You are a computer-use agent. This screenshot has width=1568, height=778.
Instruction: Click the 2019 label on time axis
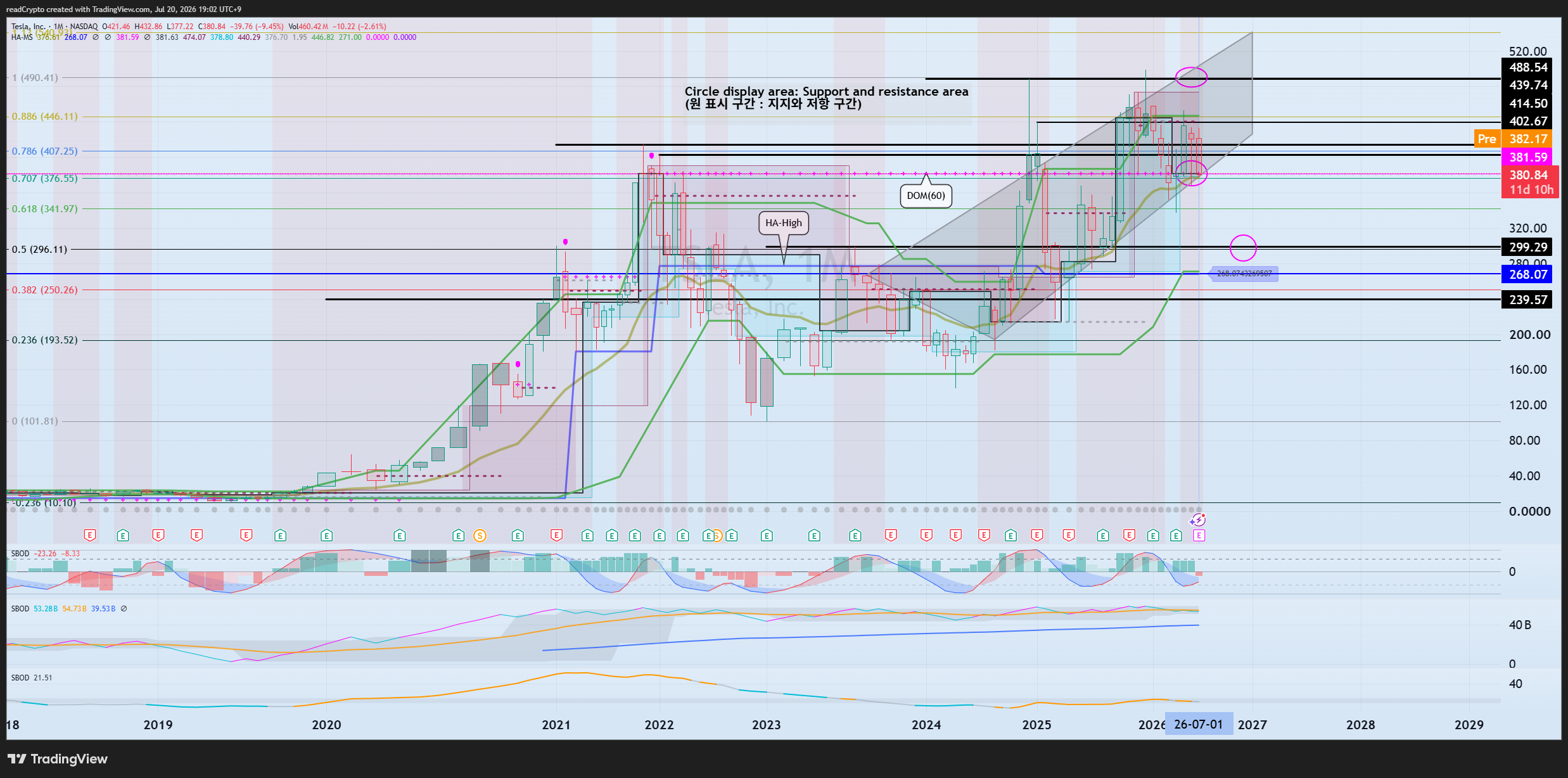[x=158, y=725]
